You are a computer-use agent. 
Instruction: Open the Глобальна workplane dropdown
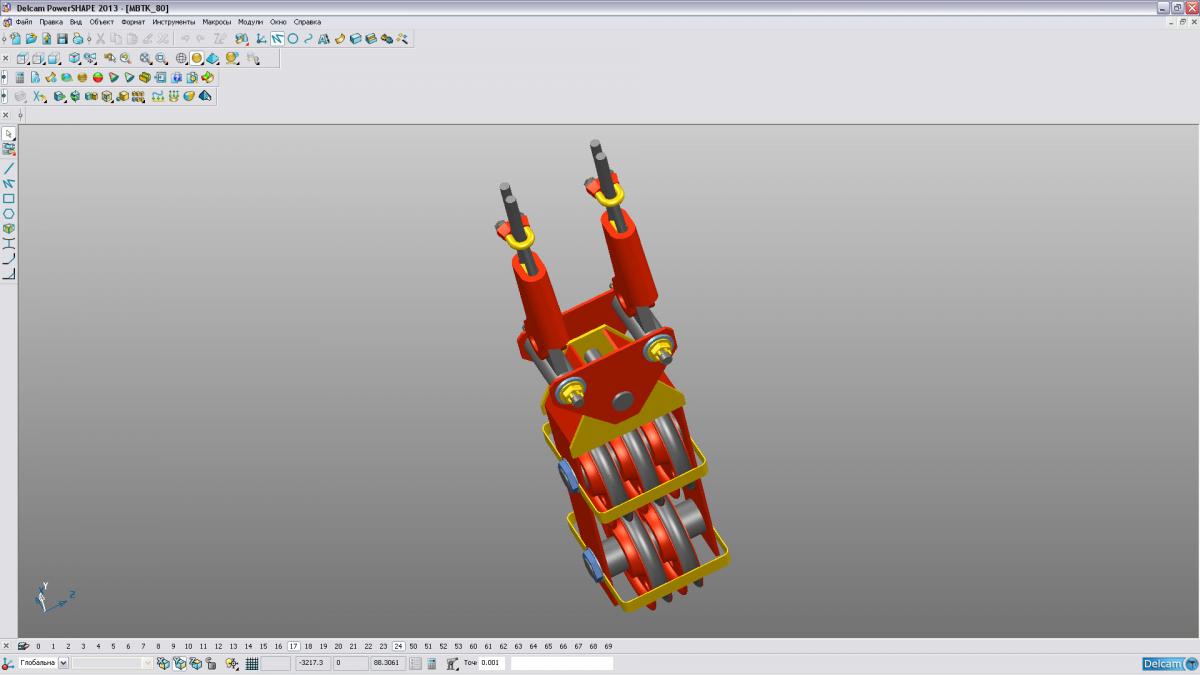point(63,663)
